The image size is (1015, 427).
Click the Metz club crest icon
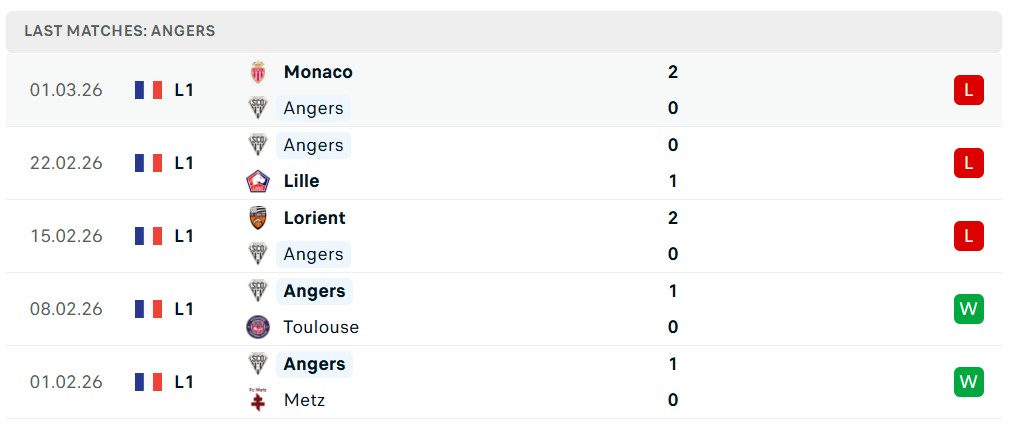click(258, 400)
